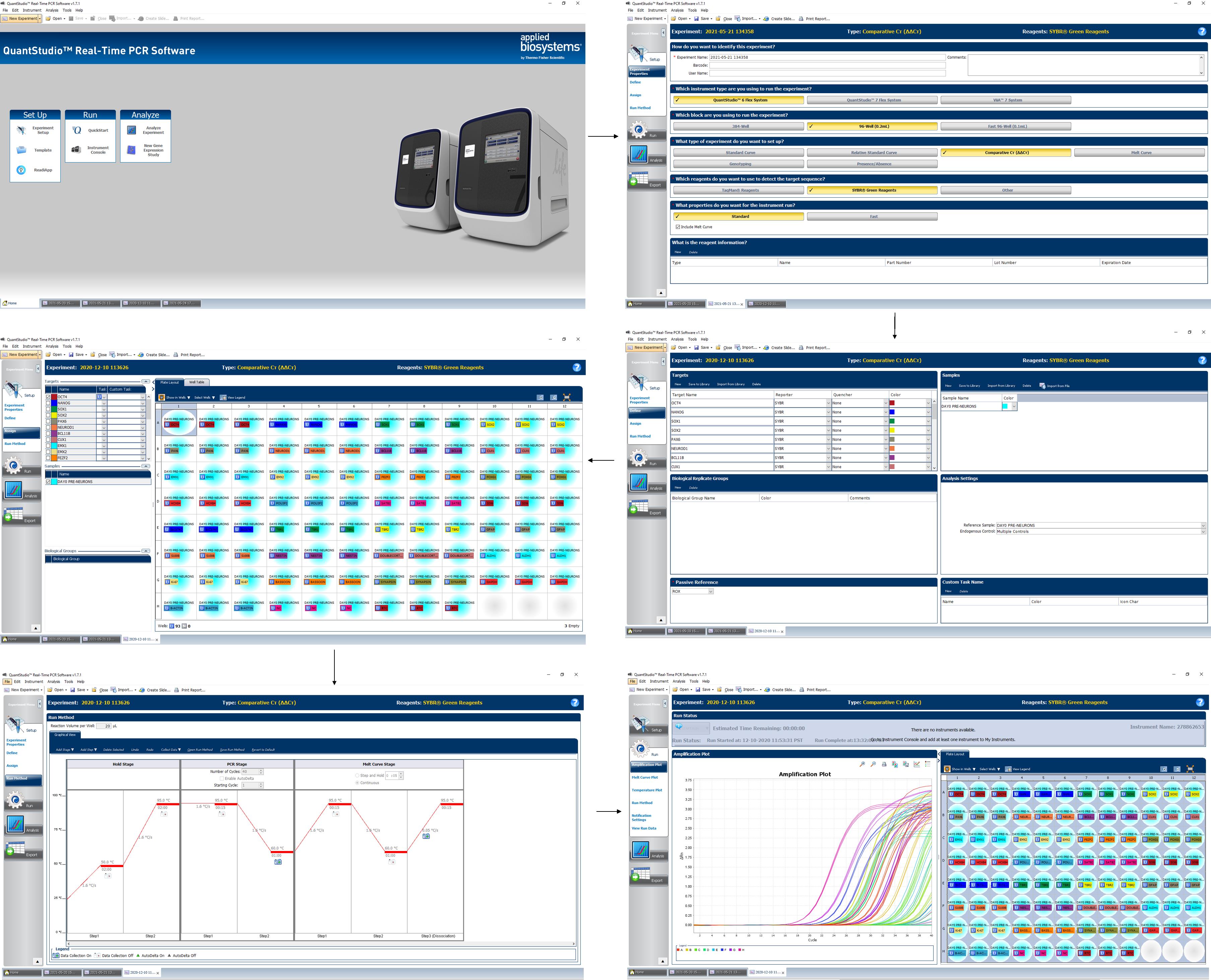This screenshot has width=1211, height=980.
Task: Click Analyze Experiment icon on home screen
Action: pyautogui.click(x=132, y=130)
